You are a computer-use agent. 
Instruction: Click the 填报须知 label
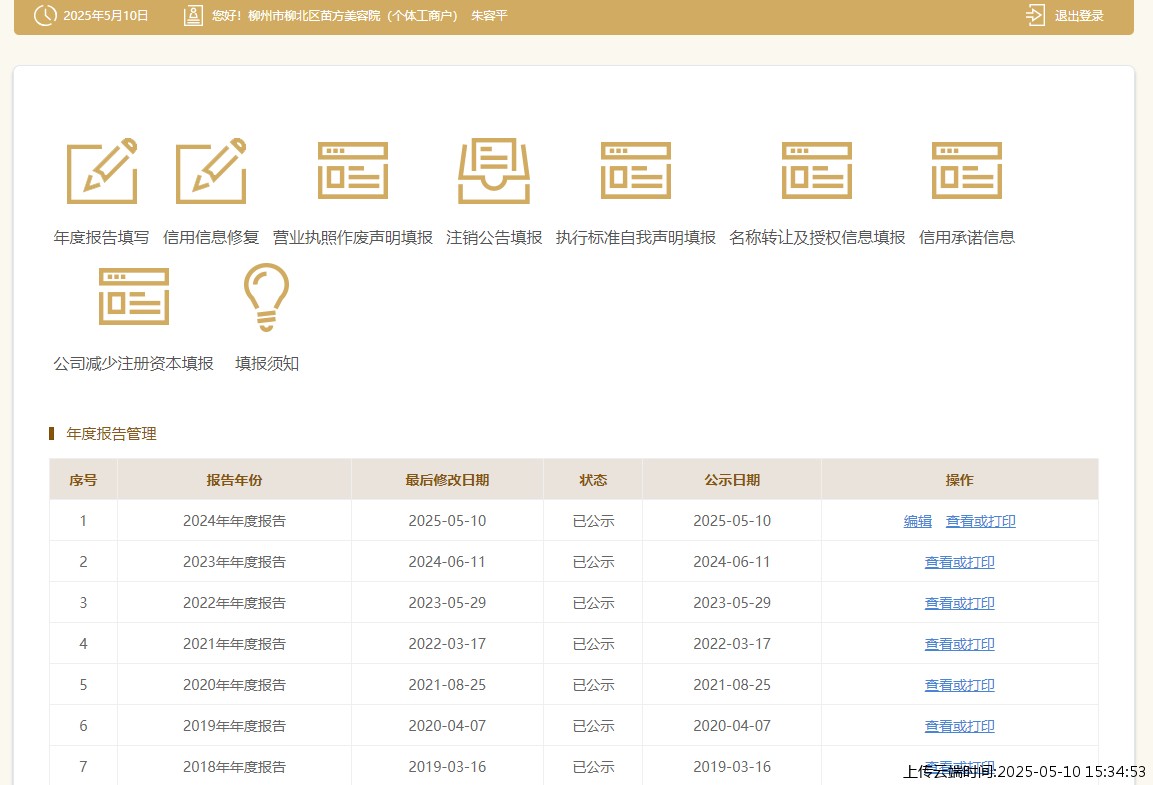[266, 364]
